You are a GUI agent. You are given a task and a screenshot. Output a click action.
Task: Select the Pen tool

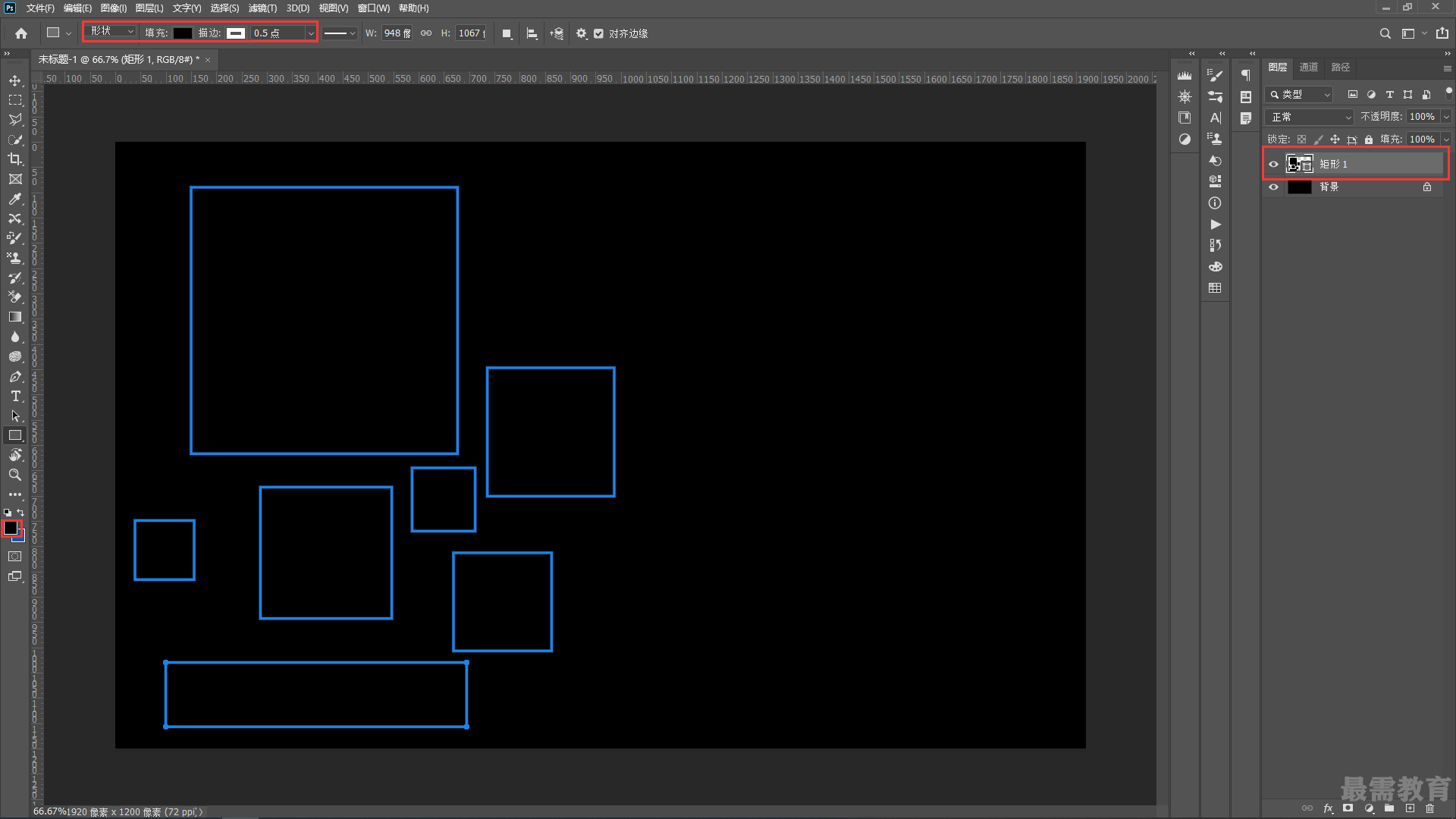[x=15, y=376]
